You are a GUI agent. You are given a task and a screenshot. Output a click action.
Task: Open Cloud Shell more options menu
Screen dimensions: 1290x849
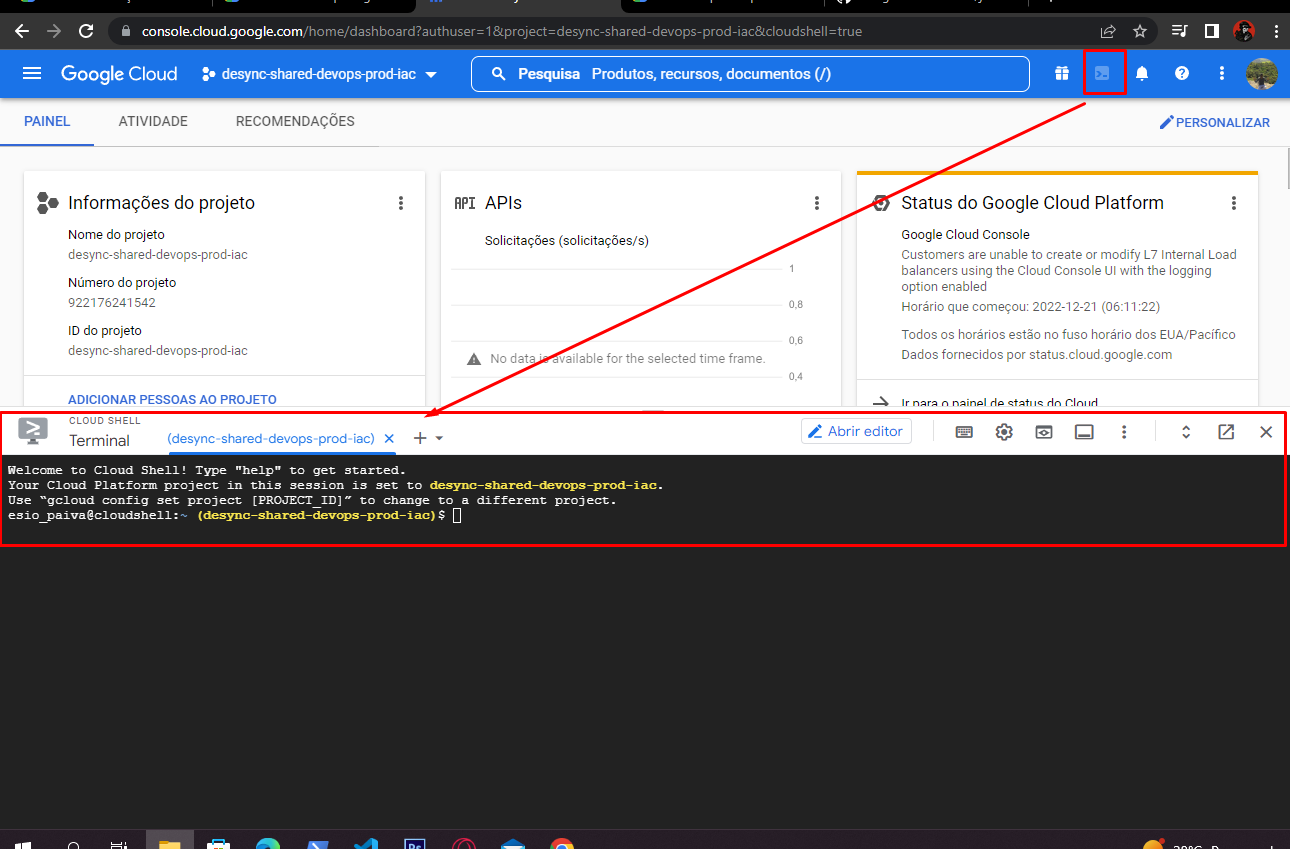1124,432
